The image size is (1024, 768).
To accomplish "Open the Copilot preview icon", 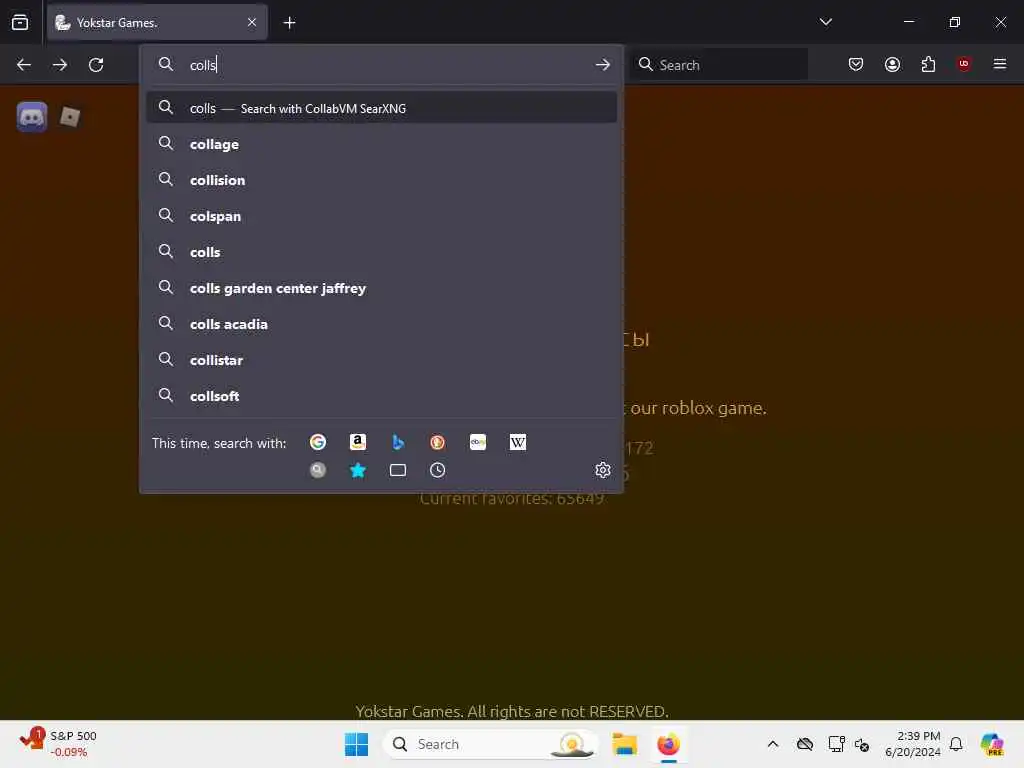I will (992, 744).
